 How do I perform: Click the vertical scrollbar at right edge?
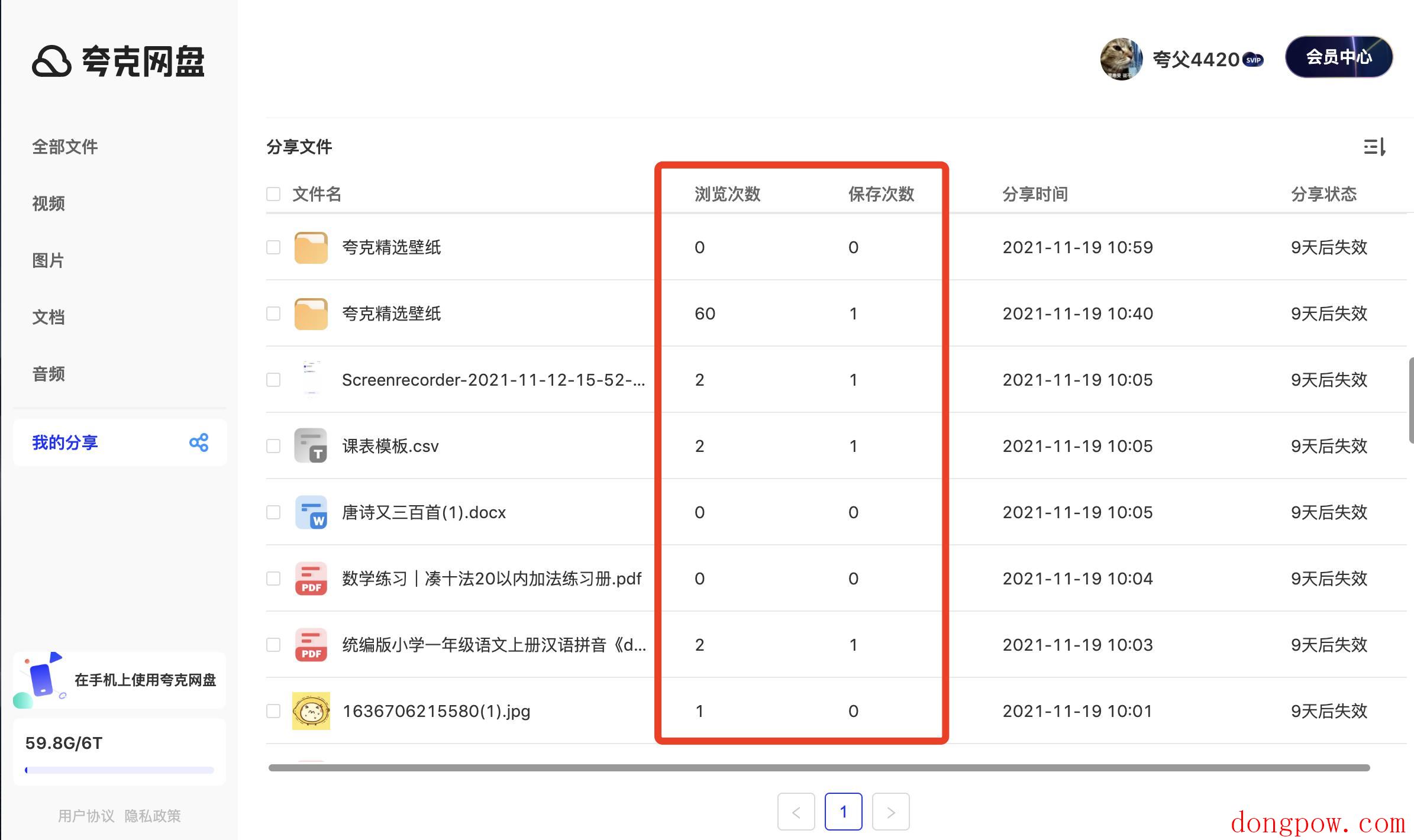1411,400
